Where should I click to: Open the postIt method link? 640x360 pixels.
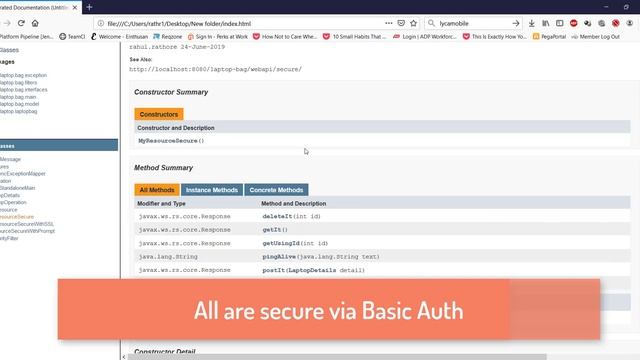pos(273,270)
